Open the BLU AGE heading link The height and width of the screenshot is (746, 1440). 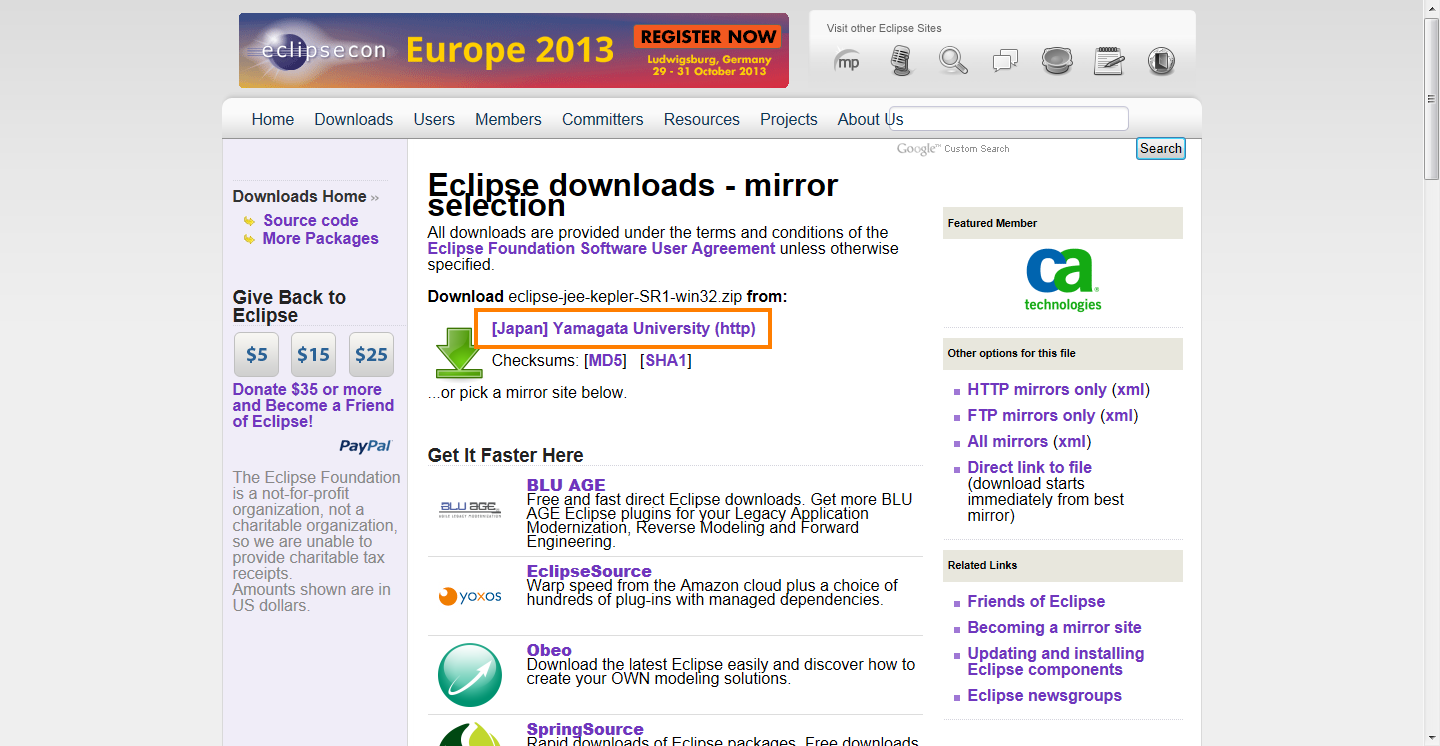566,485
